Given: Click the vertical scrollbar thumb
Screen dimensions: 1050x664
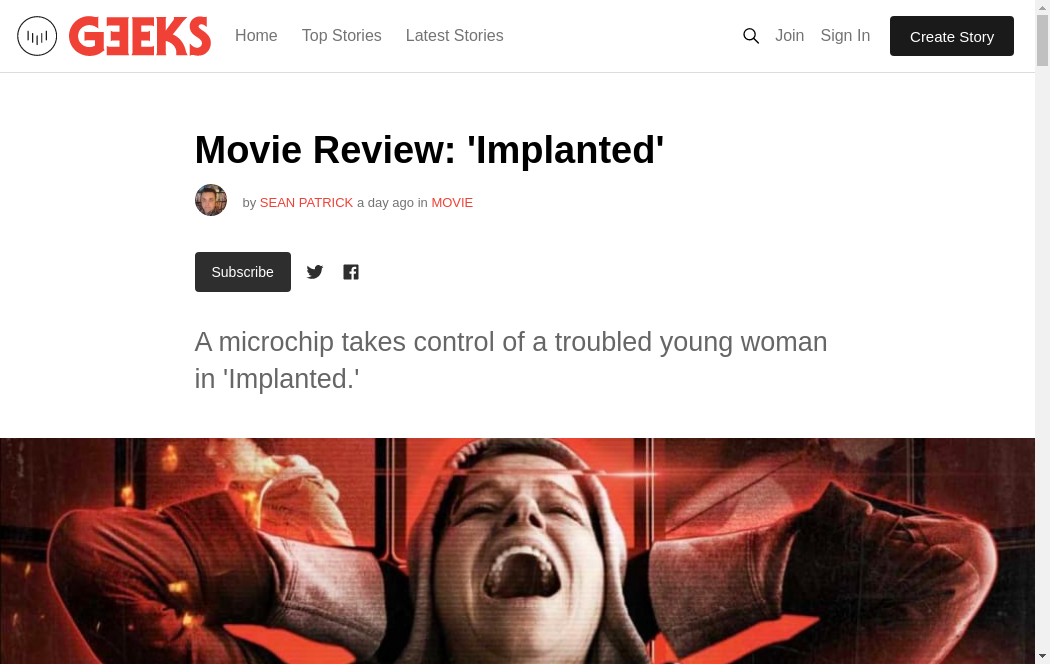Looking at the screenshot, I should point(1042,40).
